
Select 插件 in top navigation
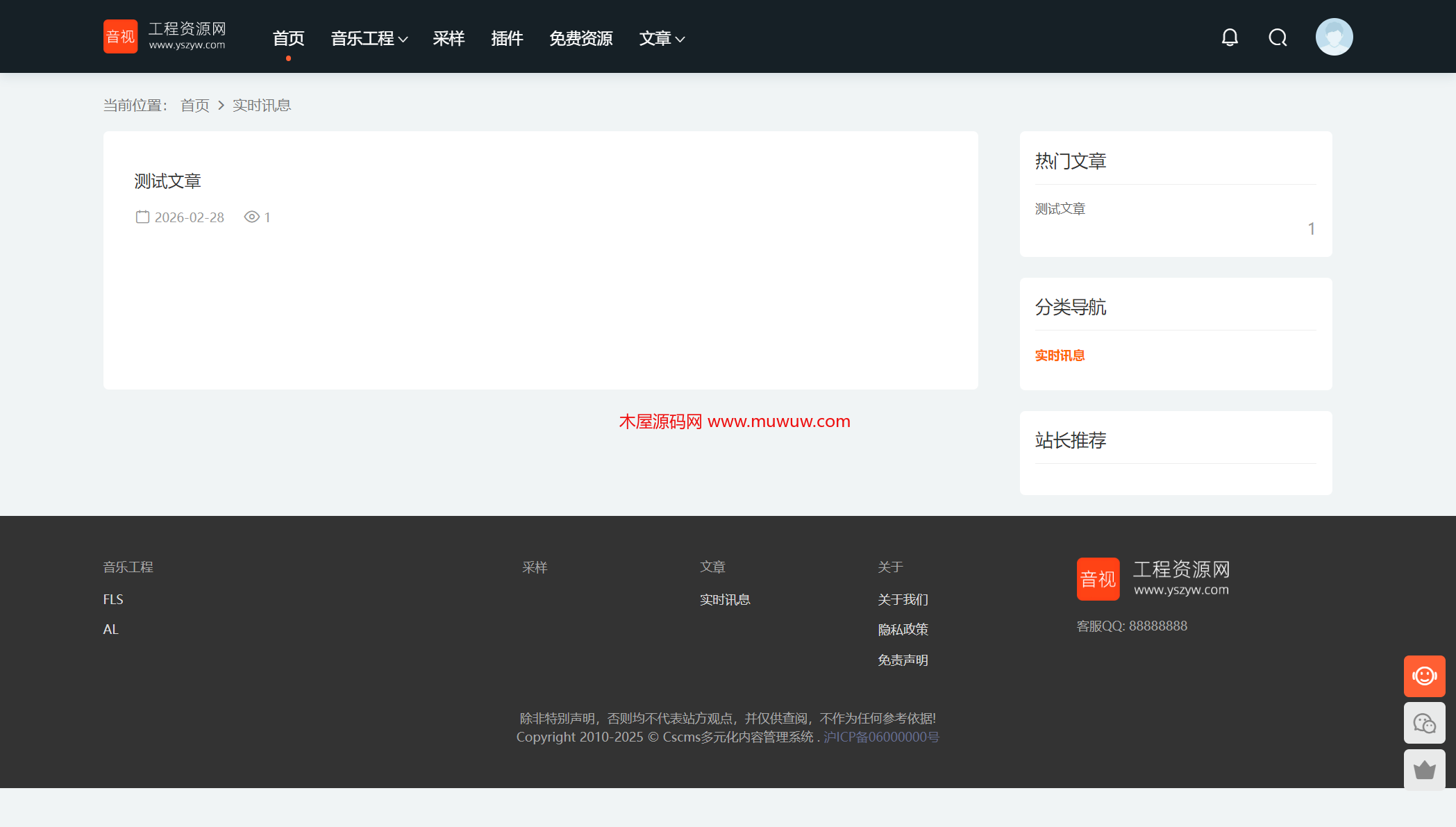[507, 39]
